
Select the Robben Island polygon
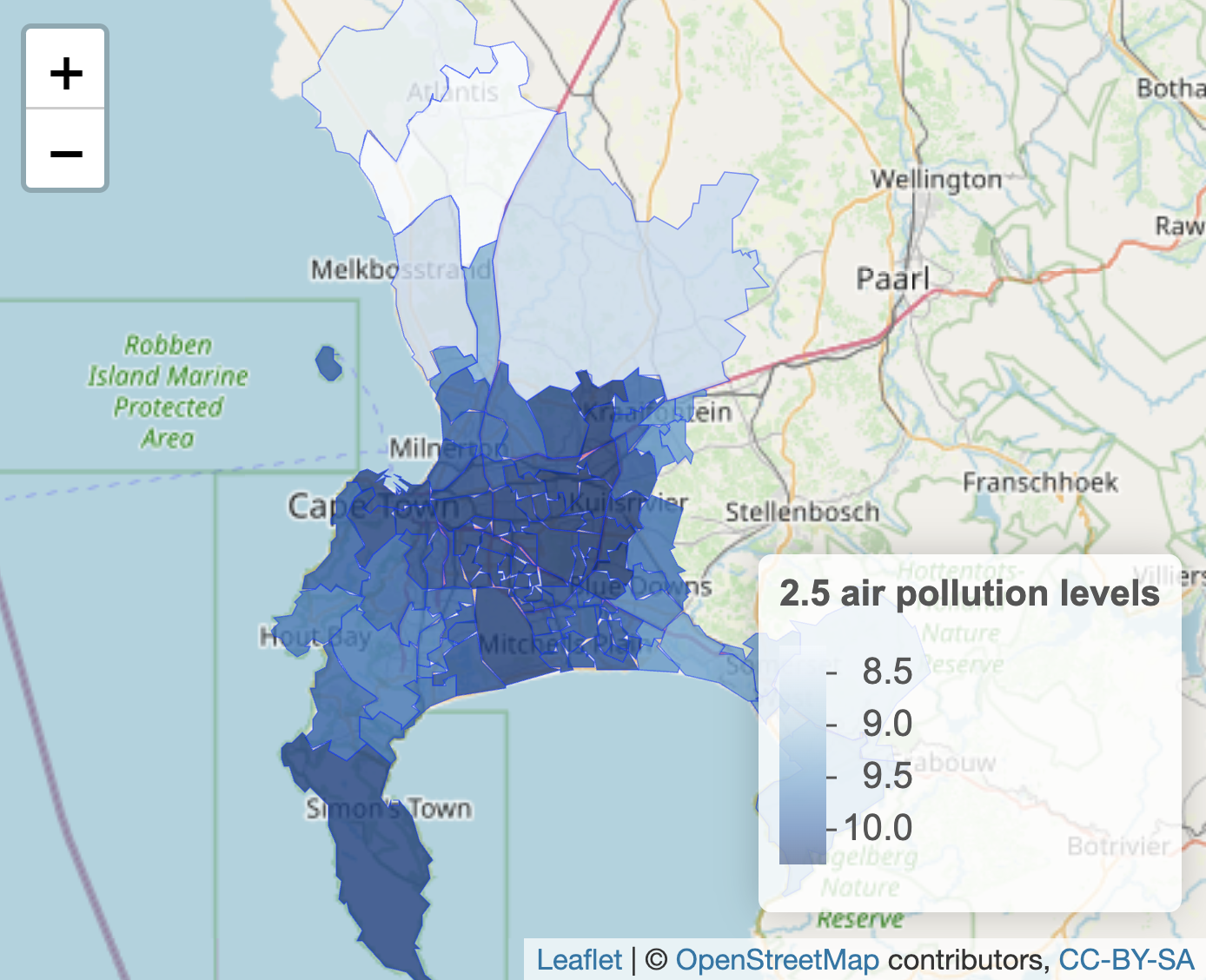coord(328,365)
